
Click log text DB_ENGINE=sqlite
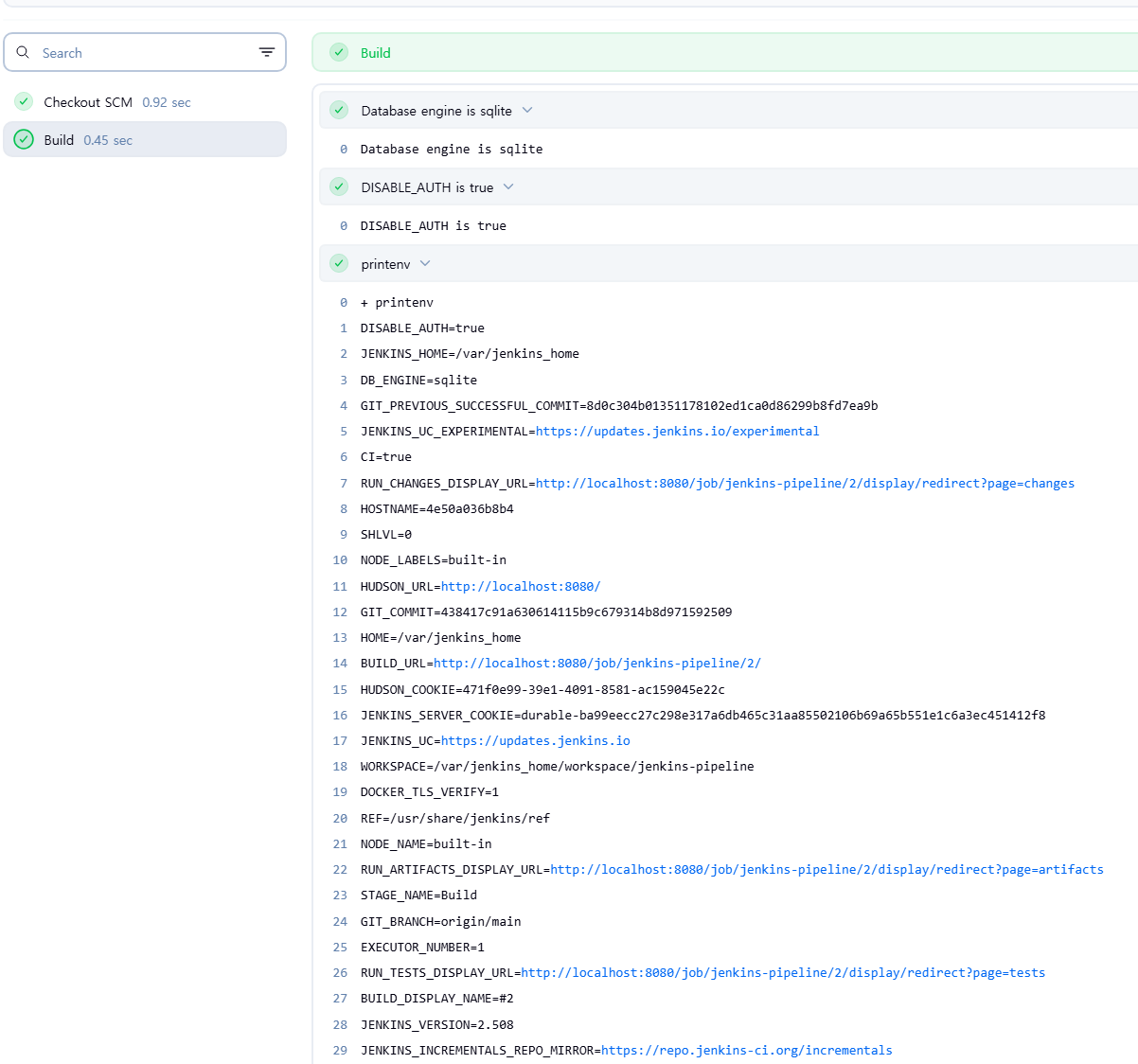[418, 380]
